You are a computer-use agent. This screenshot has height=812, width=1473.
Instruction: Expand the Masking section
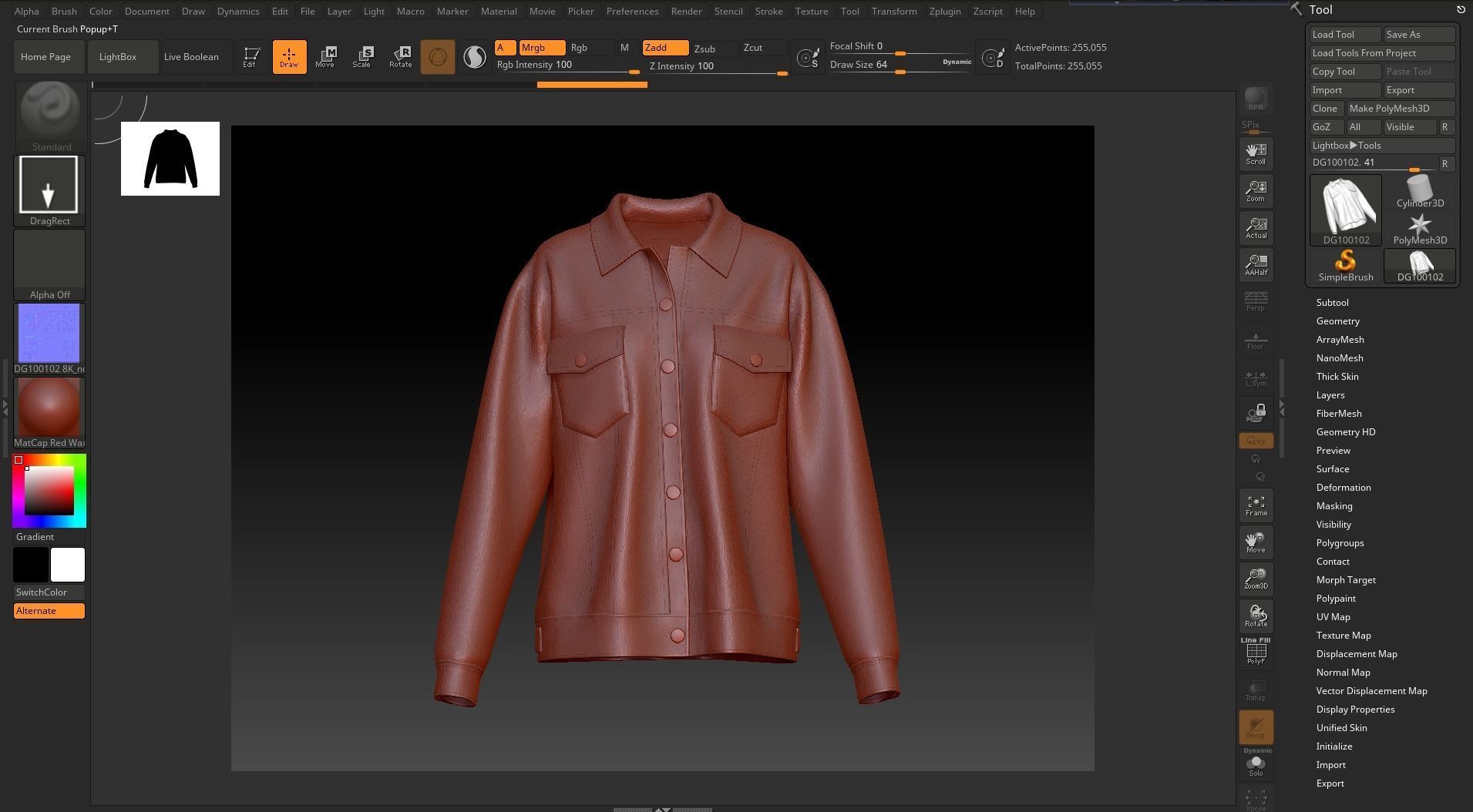(1333, 506)
